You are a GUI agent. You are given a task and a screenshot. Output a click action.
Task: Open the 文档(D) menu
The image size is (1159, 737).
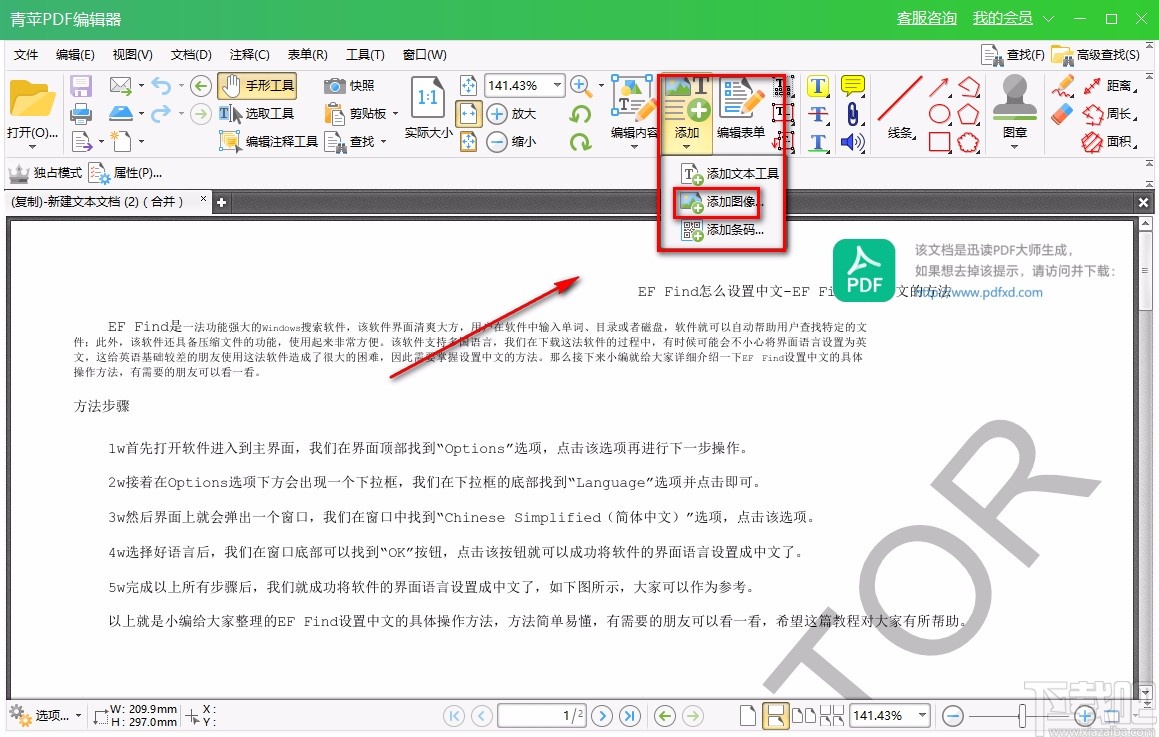click(x=191, y=55)
